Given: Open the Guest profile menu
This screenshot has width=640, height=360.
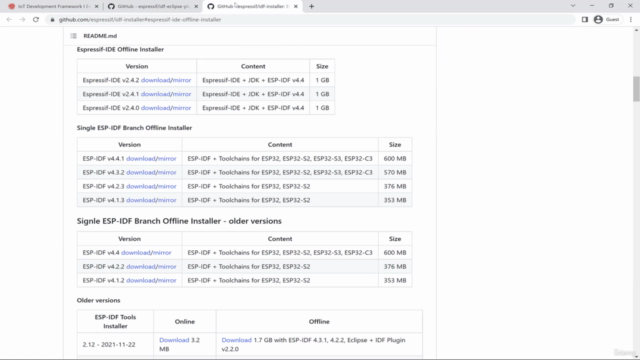Looking at the screenshot, I should coord(607,20).
